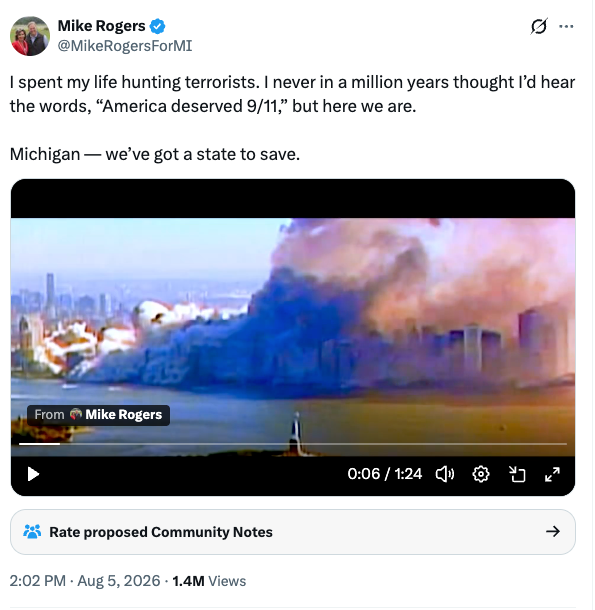Open the 2:02 PM Aug 5, 2026 timestamp
595x610 pixels.
tap(85, 581)
